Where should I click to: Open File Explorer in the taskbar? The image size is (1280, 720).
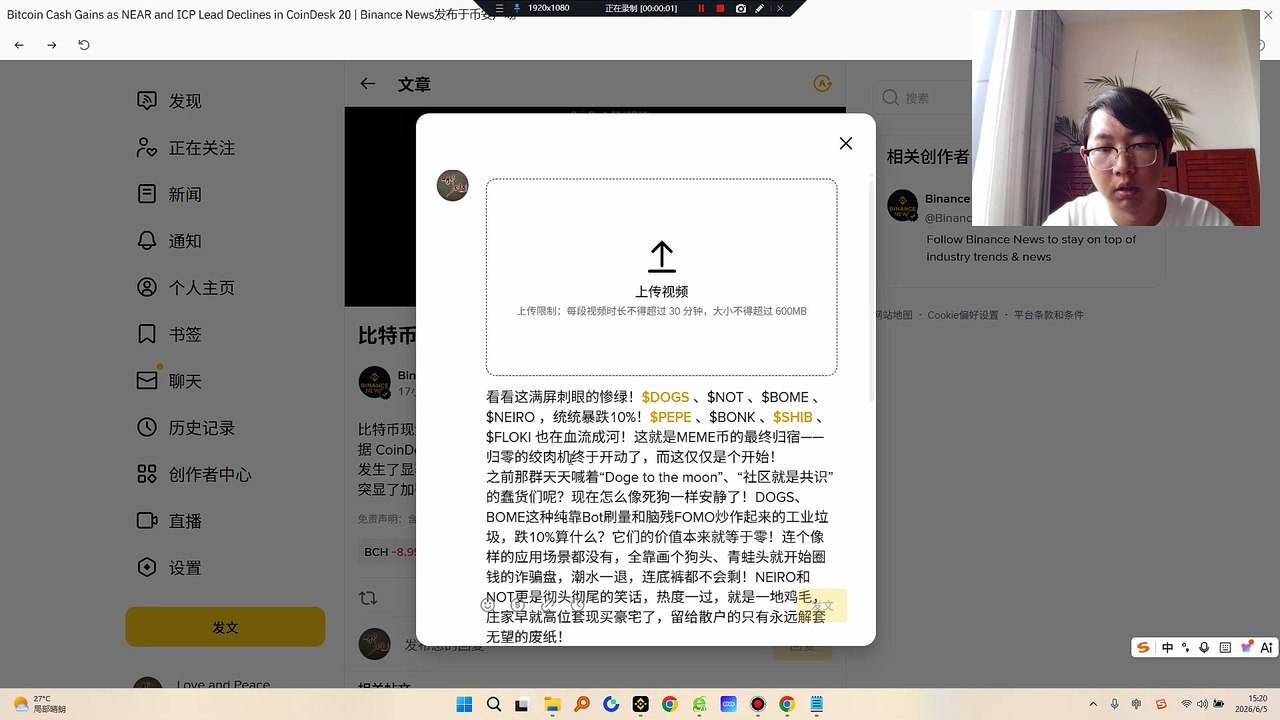pyautogui.click(x=552, y=705)
